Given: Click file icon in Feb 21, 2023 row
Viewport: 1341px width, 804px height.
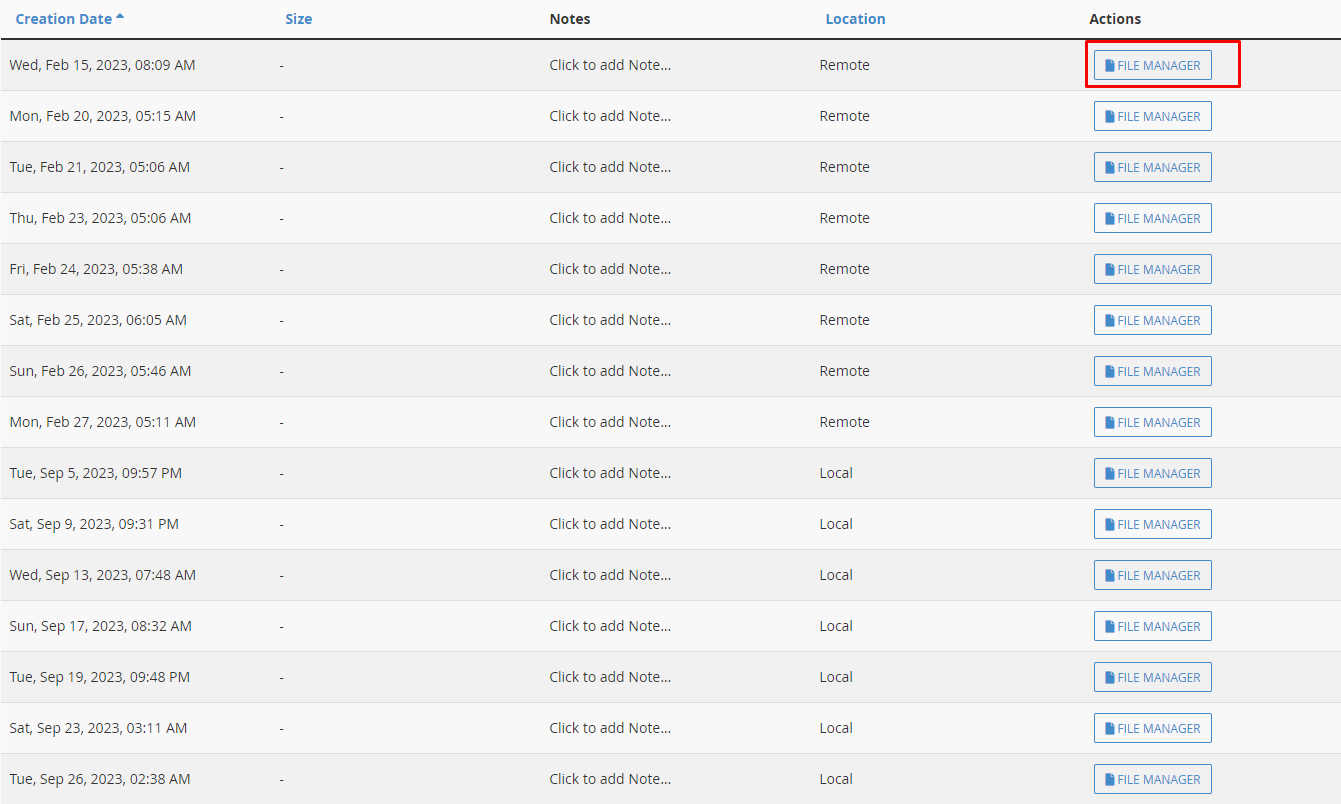Looking at the screenshot, I should point(1109,167).
